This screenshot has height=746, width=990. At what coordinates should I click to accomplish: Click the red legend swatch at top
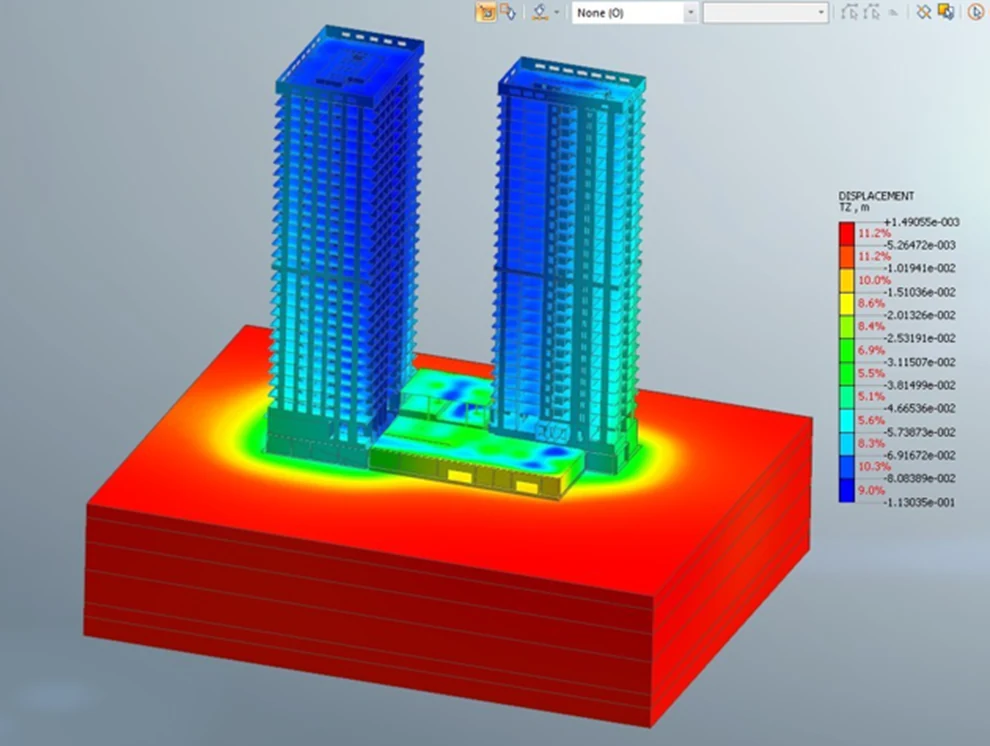(847, 234)
